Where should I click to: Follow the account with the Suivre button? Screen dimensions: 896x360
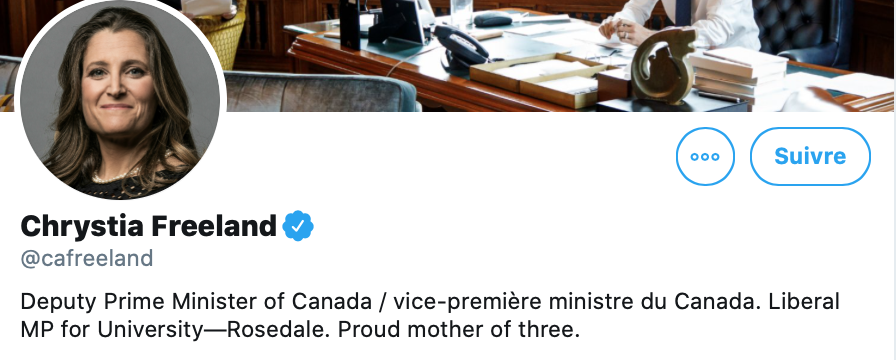click(810, 157)
